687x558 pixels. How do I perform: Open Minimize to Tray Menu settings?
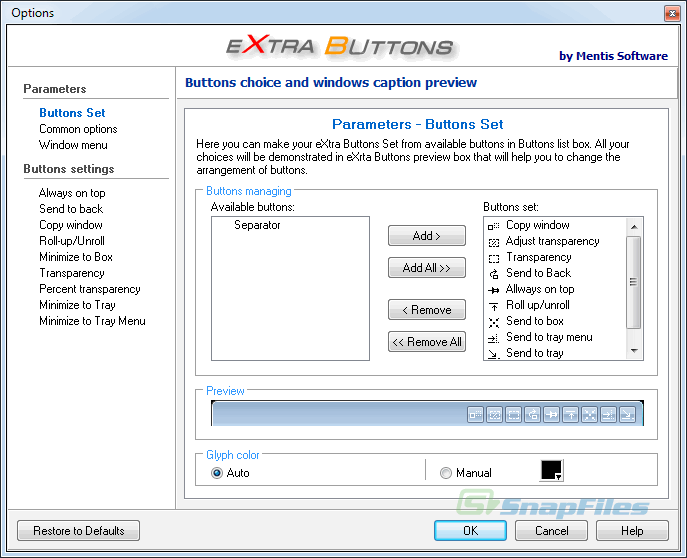tap(92, 321)
